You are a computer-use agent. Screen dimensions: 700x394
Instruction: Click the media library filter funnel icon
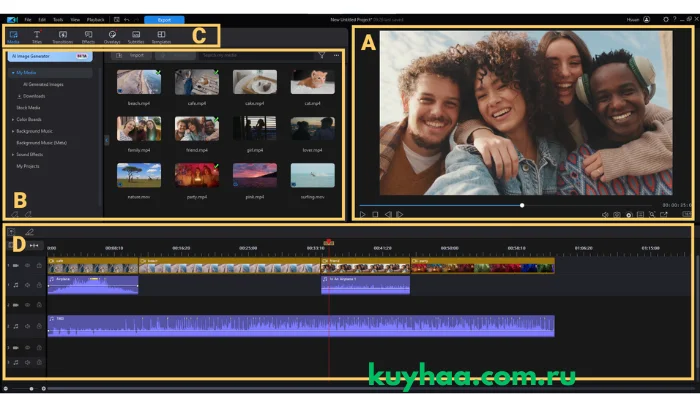(321, 55)
